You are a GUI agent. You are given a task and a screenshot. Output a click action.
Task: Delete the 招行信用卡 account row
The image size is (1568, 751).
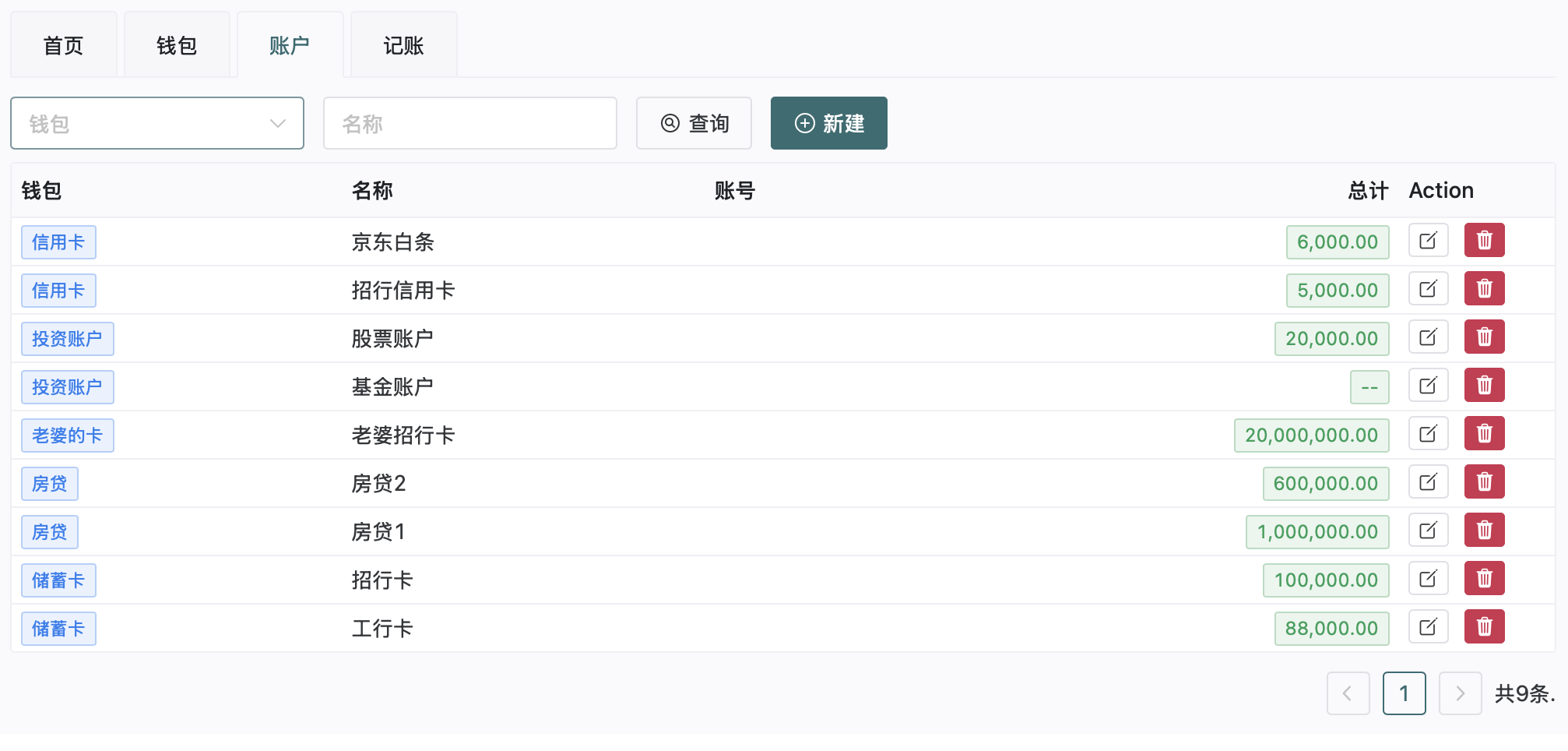pyautogui.click(x=1484, y=289)
